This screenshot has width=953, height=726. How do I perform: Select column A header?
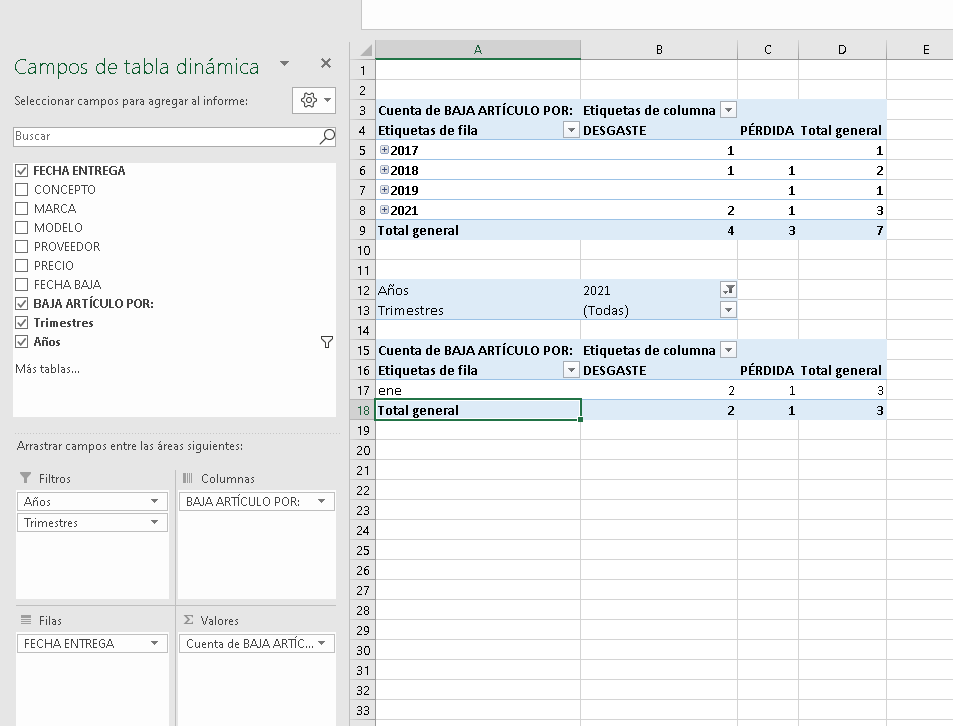click(x=478, y=50)
